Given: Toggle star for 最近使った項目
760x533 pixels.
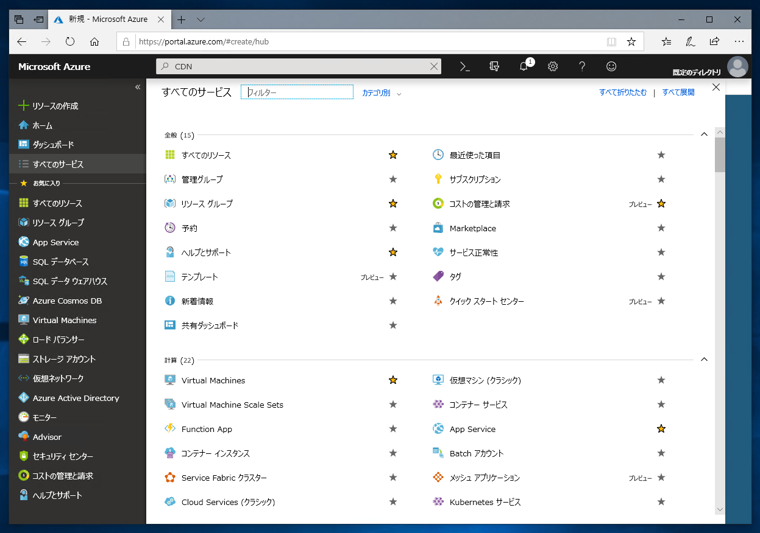Looking at the screenshot, I should (661, 155).
